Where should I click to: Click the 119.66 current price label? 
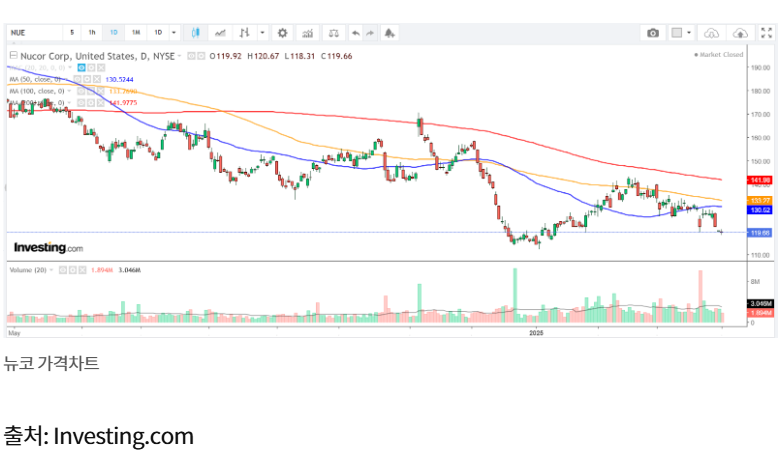pyautogui.click(x=760, y=232)
